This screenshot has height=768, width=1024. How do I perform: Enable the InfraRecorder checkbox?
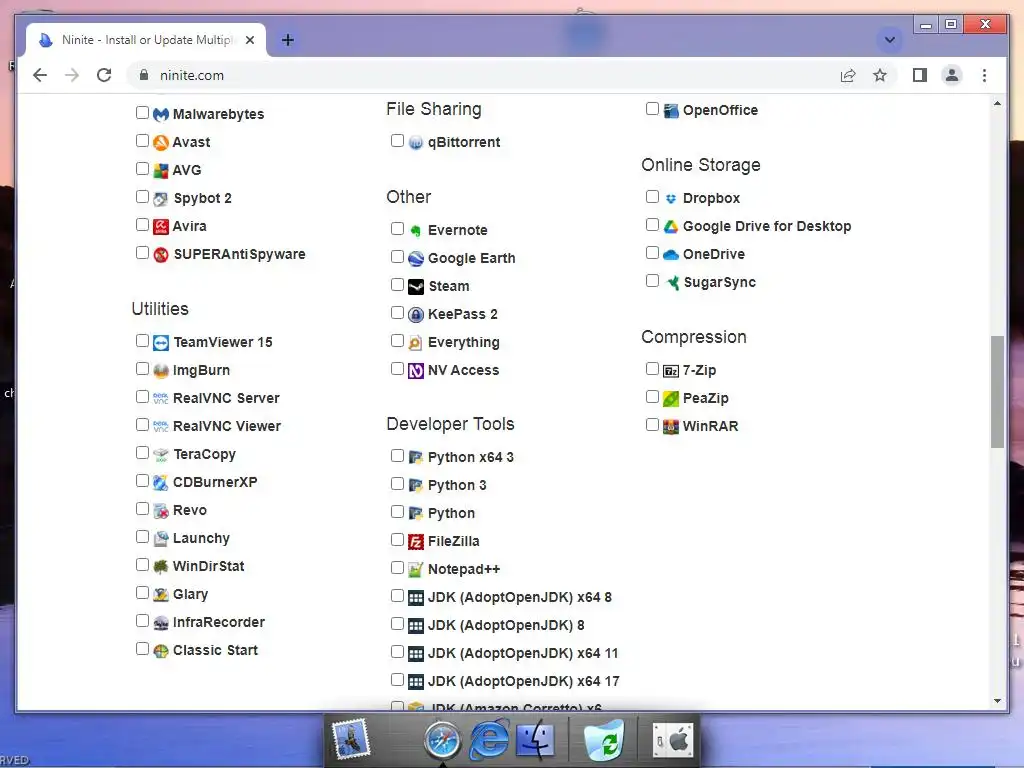point(142,621)
